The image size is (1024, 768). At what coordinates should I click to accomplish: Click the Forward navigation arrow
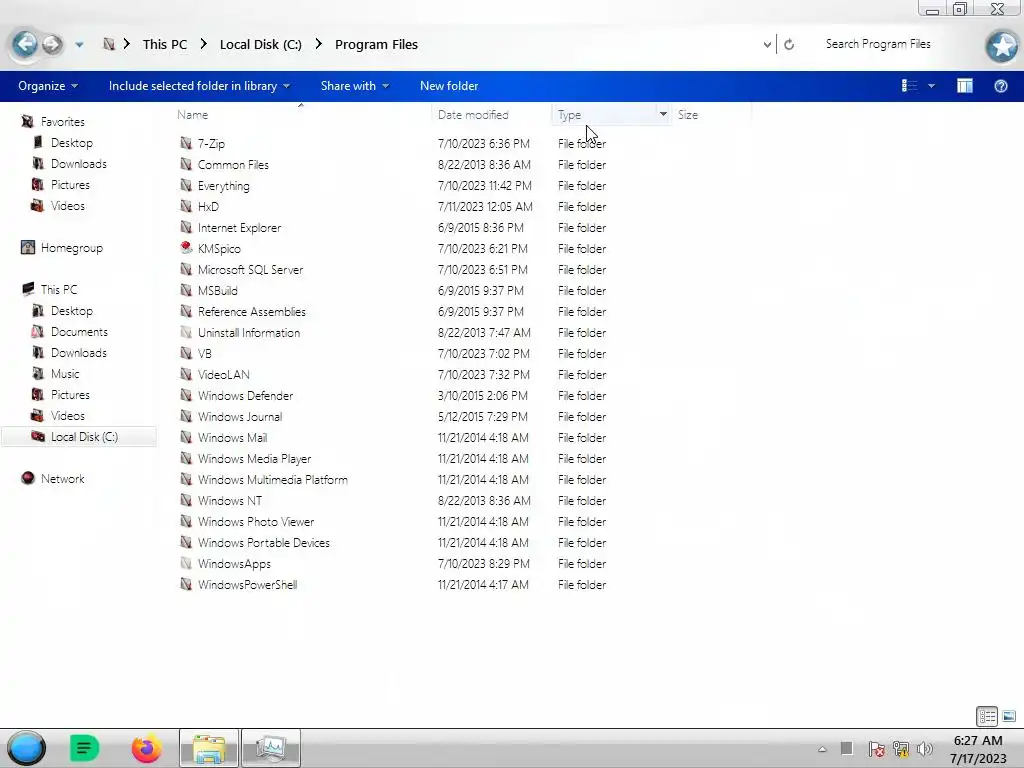click(x=52, y=44)
